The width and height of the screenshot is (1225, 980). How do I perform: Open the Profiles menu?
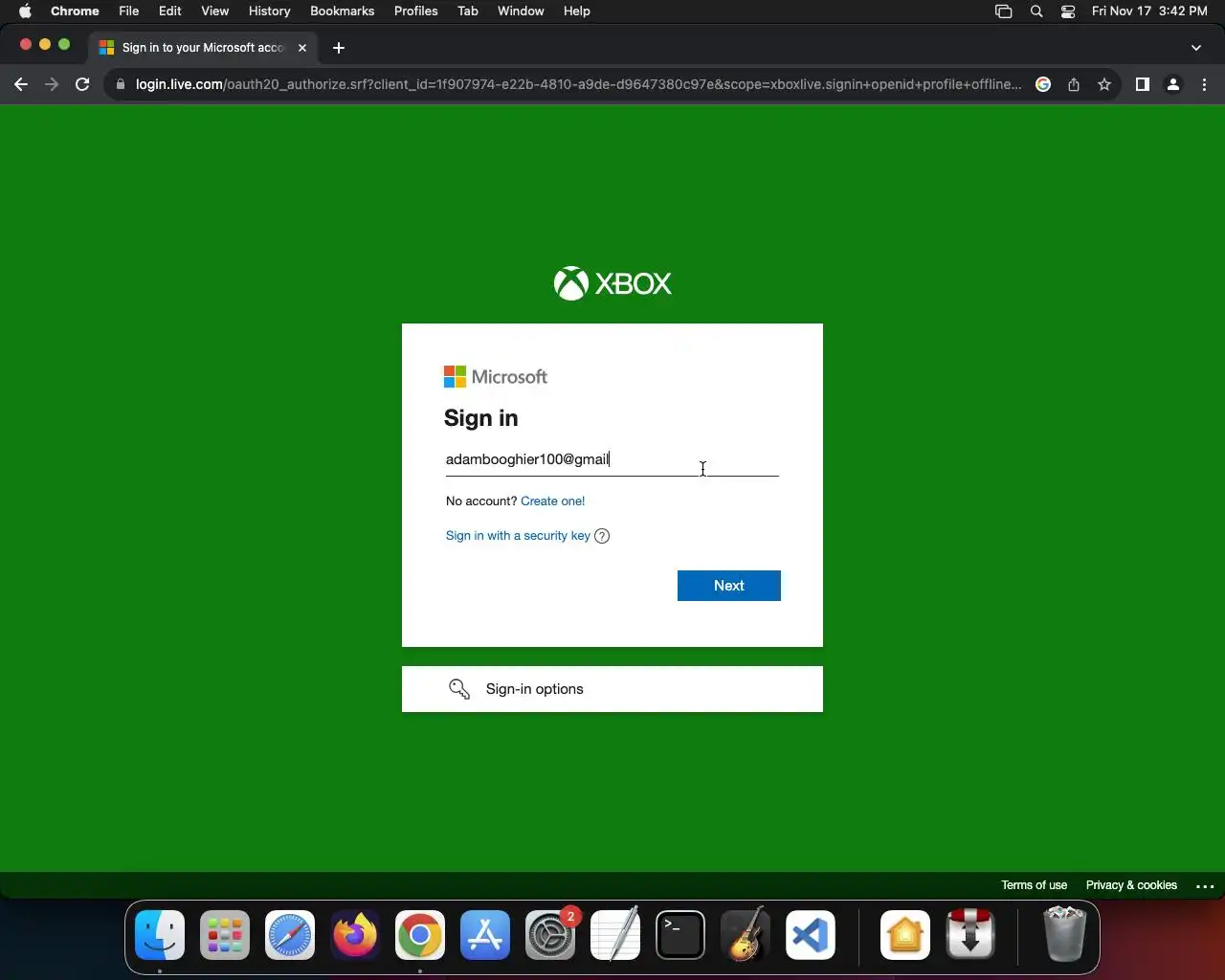point(416,11)
